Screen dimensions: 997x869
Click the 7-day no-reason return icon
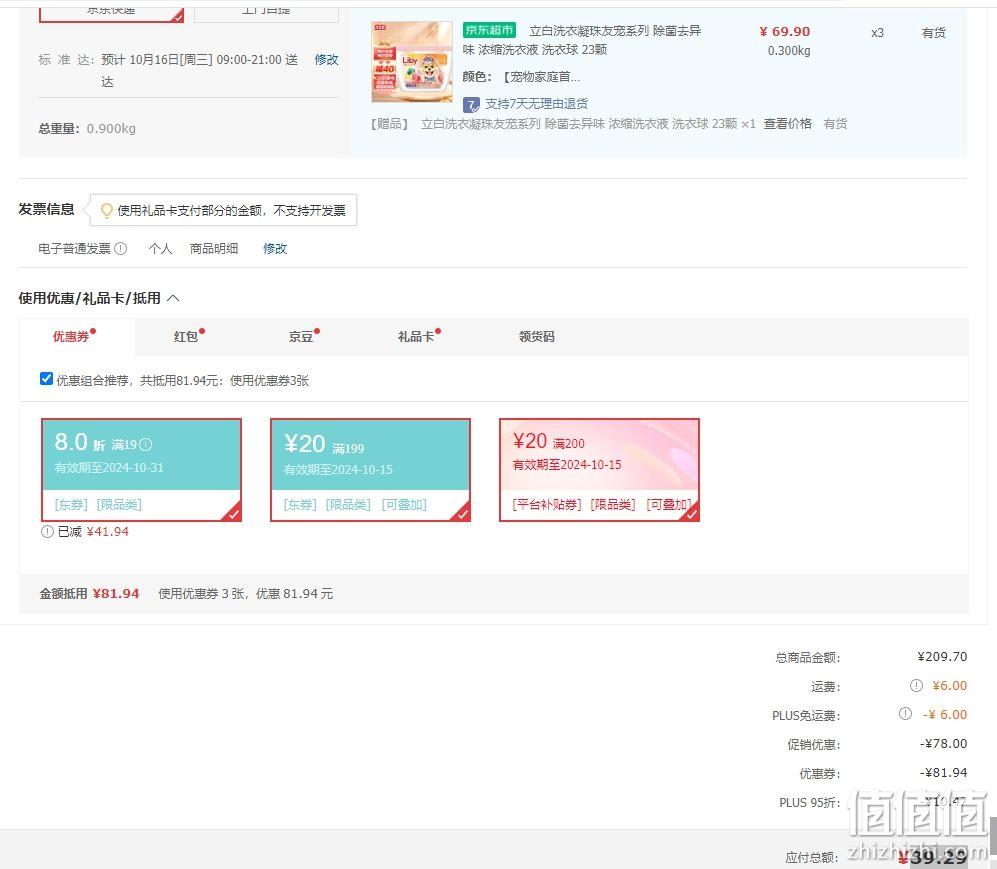(x=471, y=105)
